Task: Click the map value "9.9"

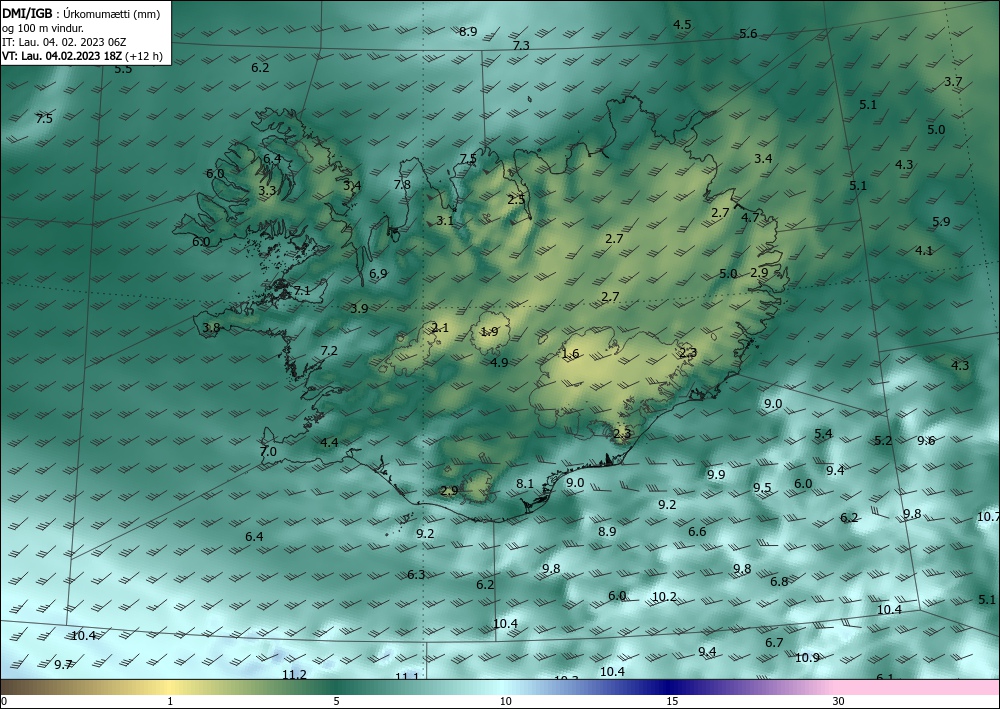Action: pyautogui.click(x=716, y=474)
